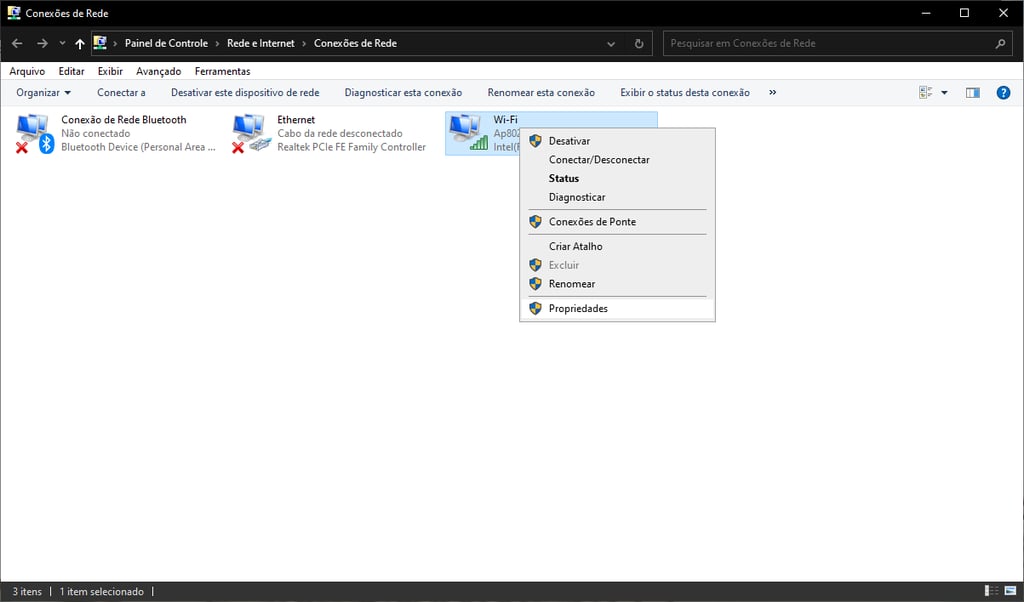Toggle the preview pane icon
Viewport: 1024px width, 602px height.
[973, 93]
